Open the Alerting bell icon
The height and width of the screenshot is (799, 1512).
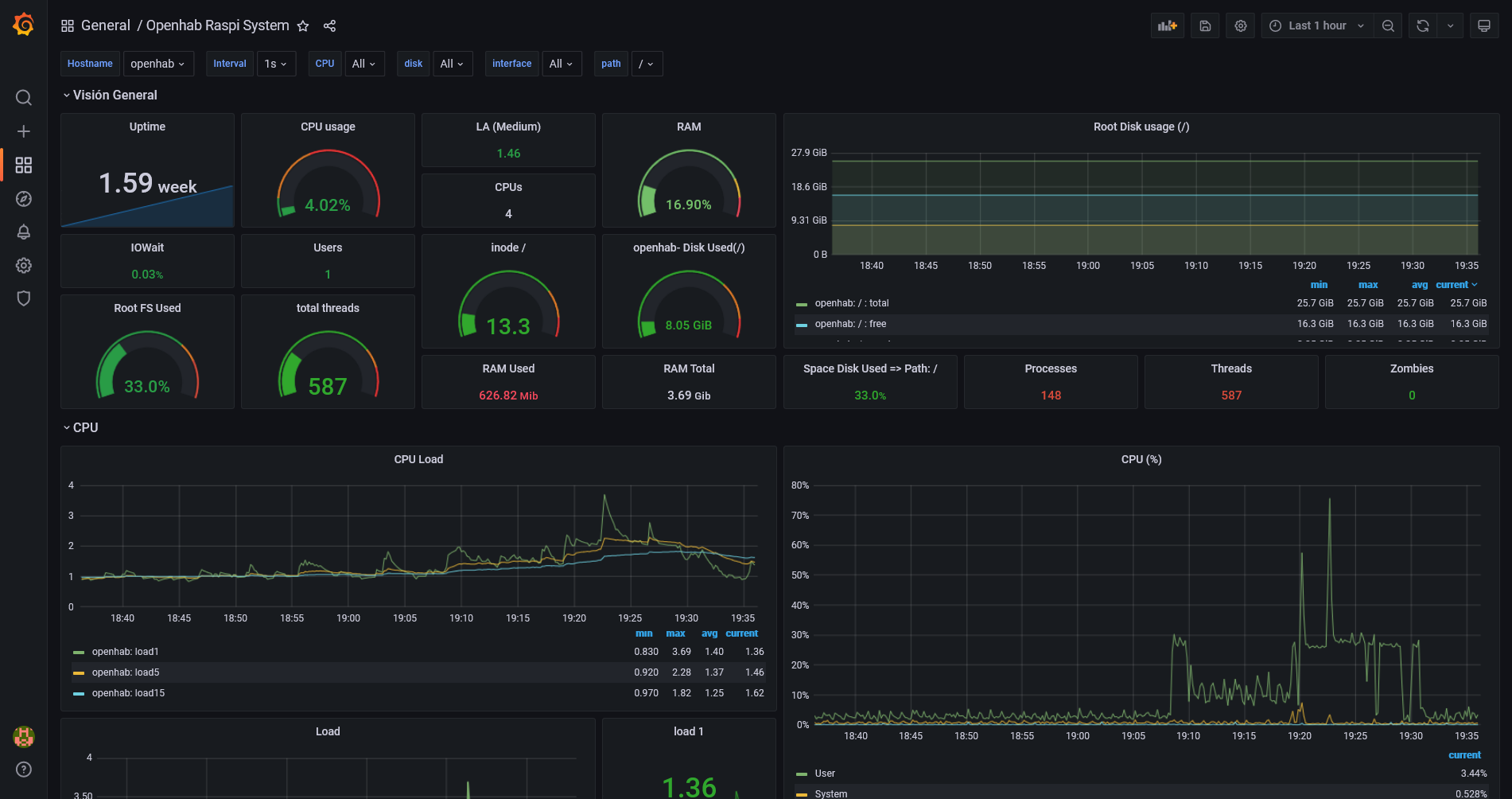24,232
